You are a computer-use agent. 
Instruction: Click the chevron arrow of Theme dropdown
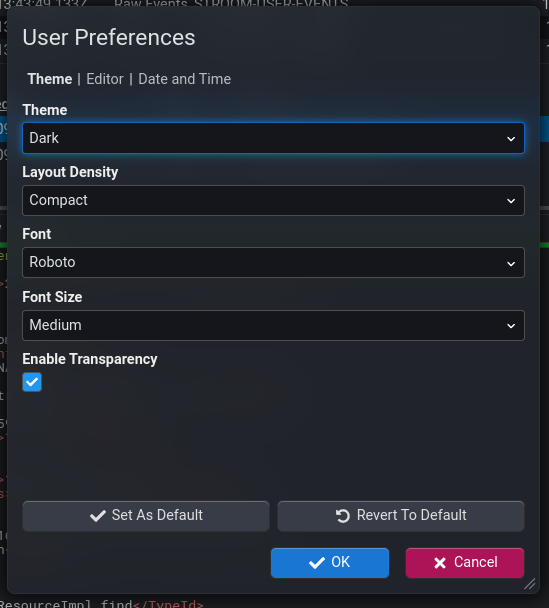[511, 138]
